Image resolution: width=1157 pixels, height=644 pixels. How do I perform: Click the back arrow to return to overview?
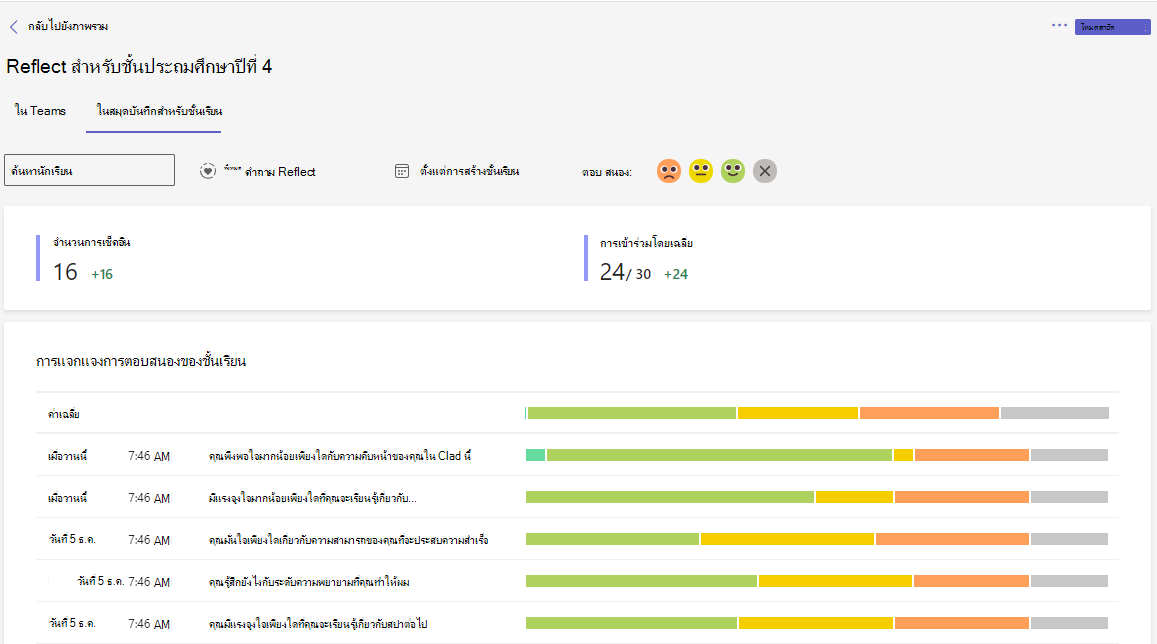[13, 27]
